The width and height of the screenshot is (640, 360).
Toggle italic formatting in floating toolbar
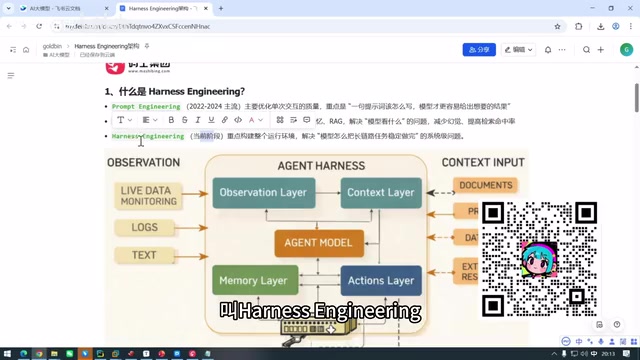(198, 120)
